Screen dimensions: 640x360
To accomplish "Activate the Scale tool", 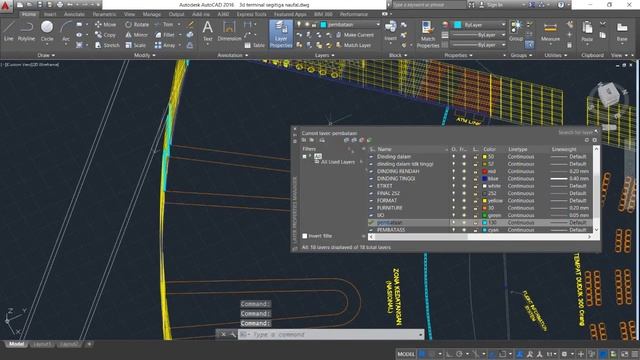I will [x=135, y=45].
